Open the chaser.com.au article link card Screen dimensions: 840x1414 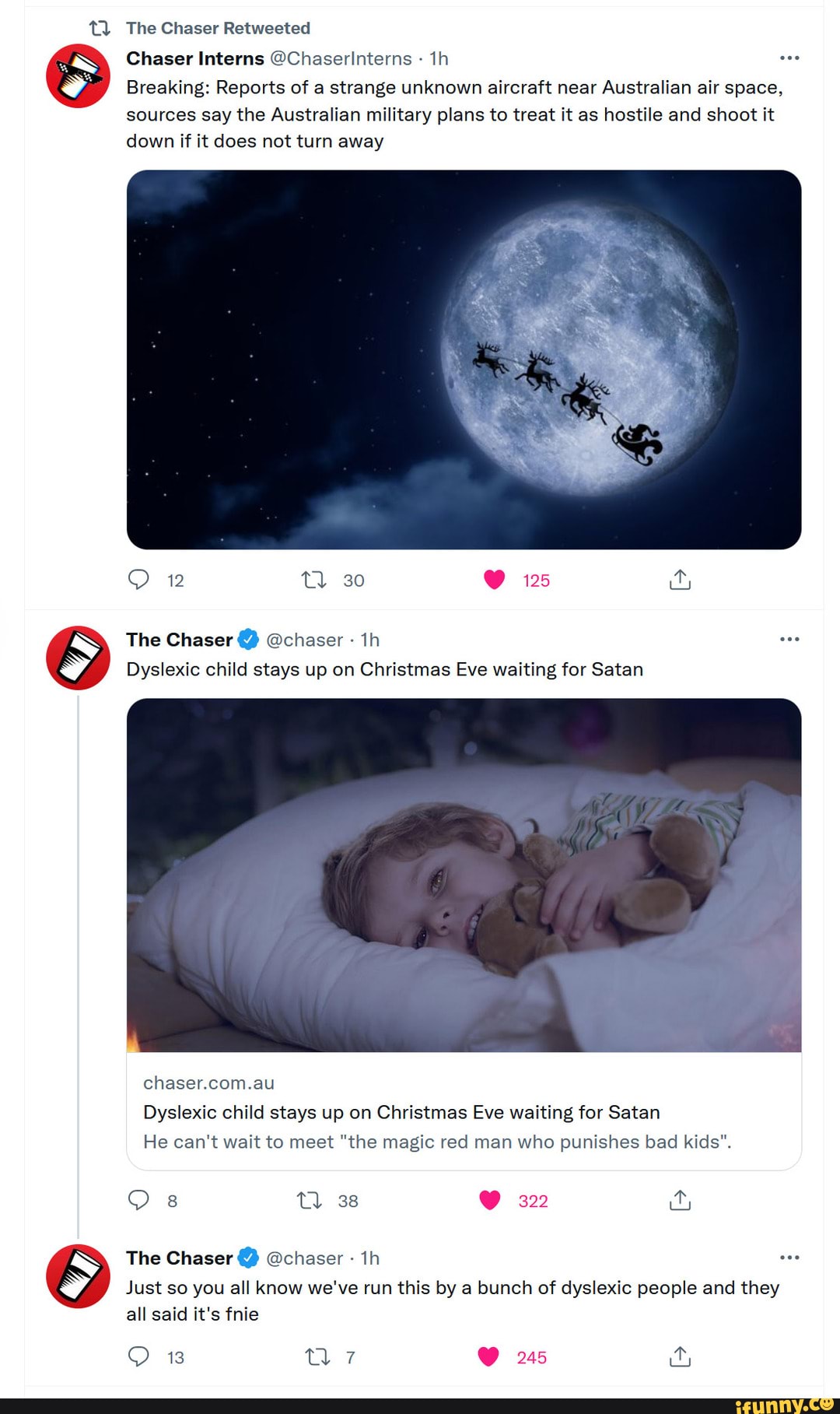pos(464,1111)
